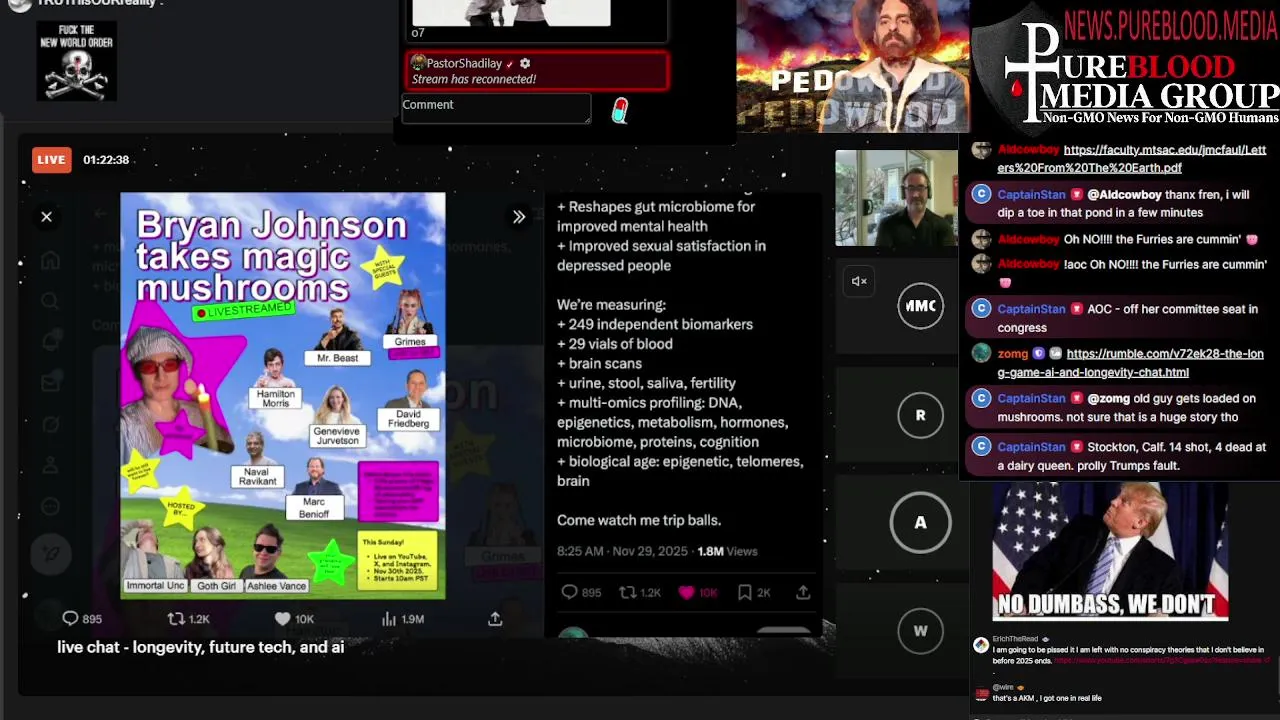1280x720 pixels.
Task: Reply using the 895 comment icon below poster
Action: click(x=82, y=619)
